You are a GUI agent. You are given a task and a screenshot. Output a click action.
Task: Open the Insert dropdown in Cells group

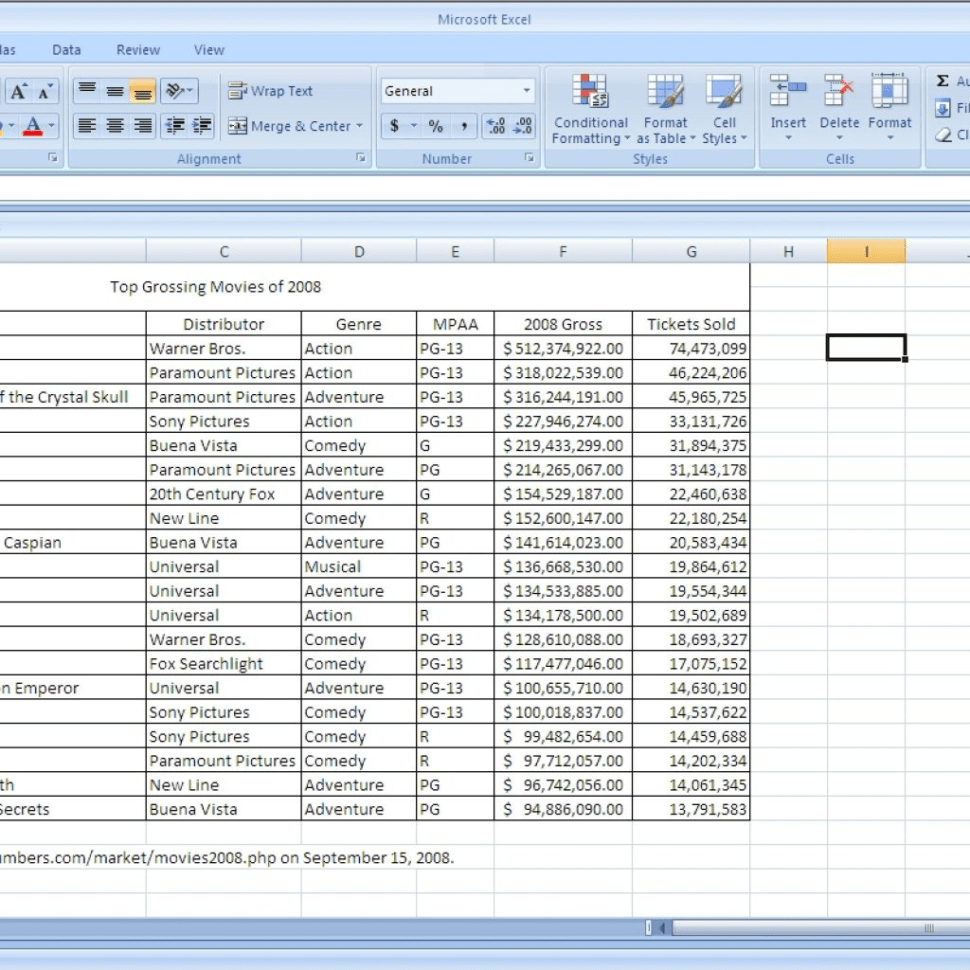point(788,110)
